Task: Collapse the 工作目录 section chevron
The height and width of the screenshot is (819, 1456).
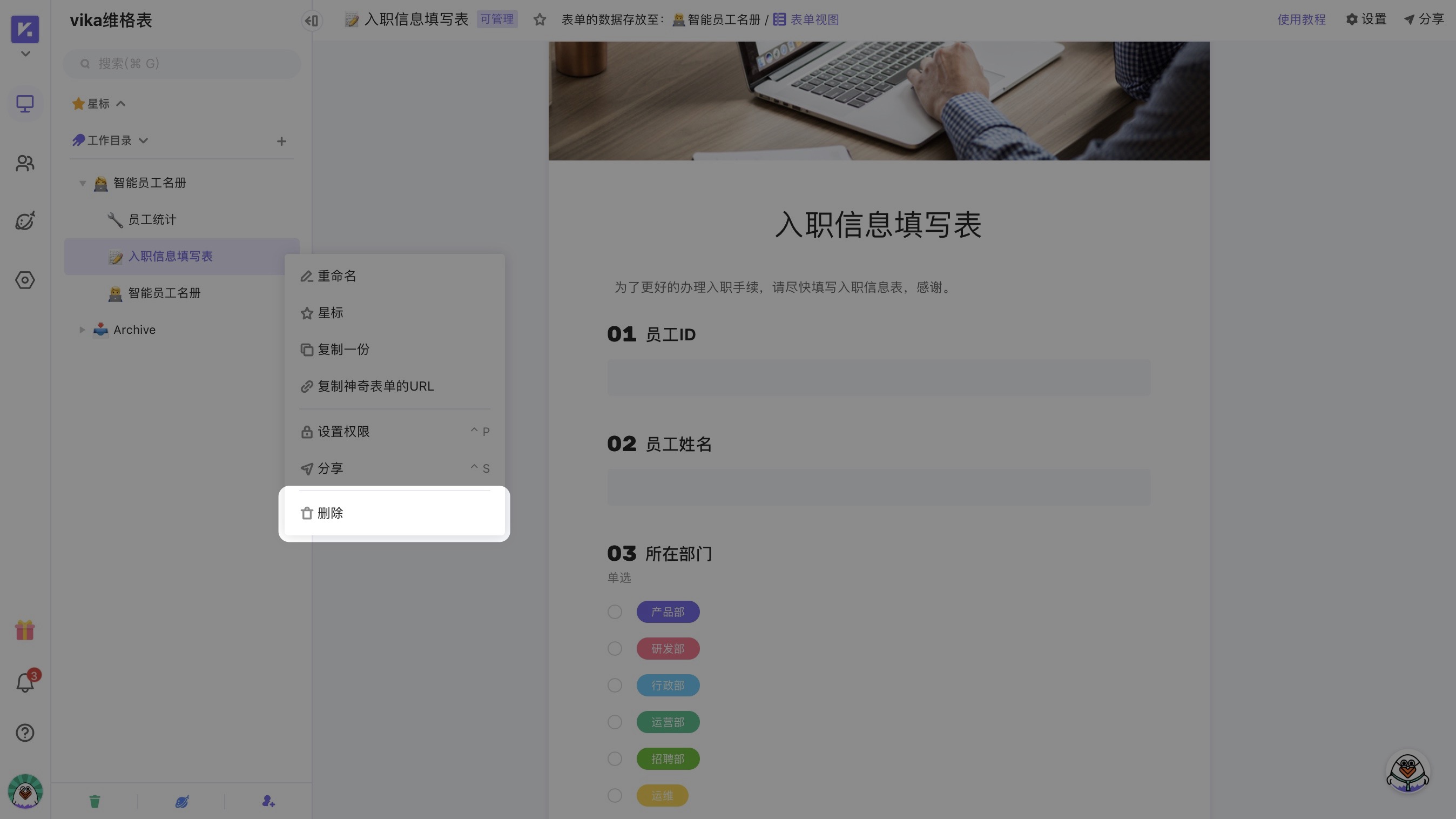Action: (x=144, y=141)
